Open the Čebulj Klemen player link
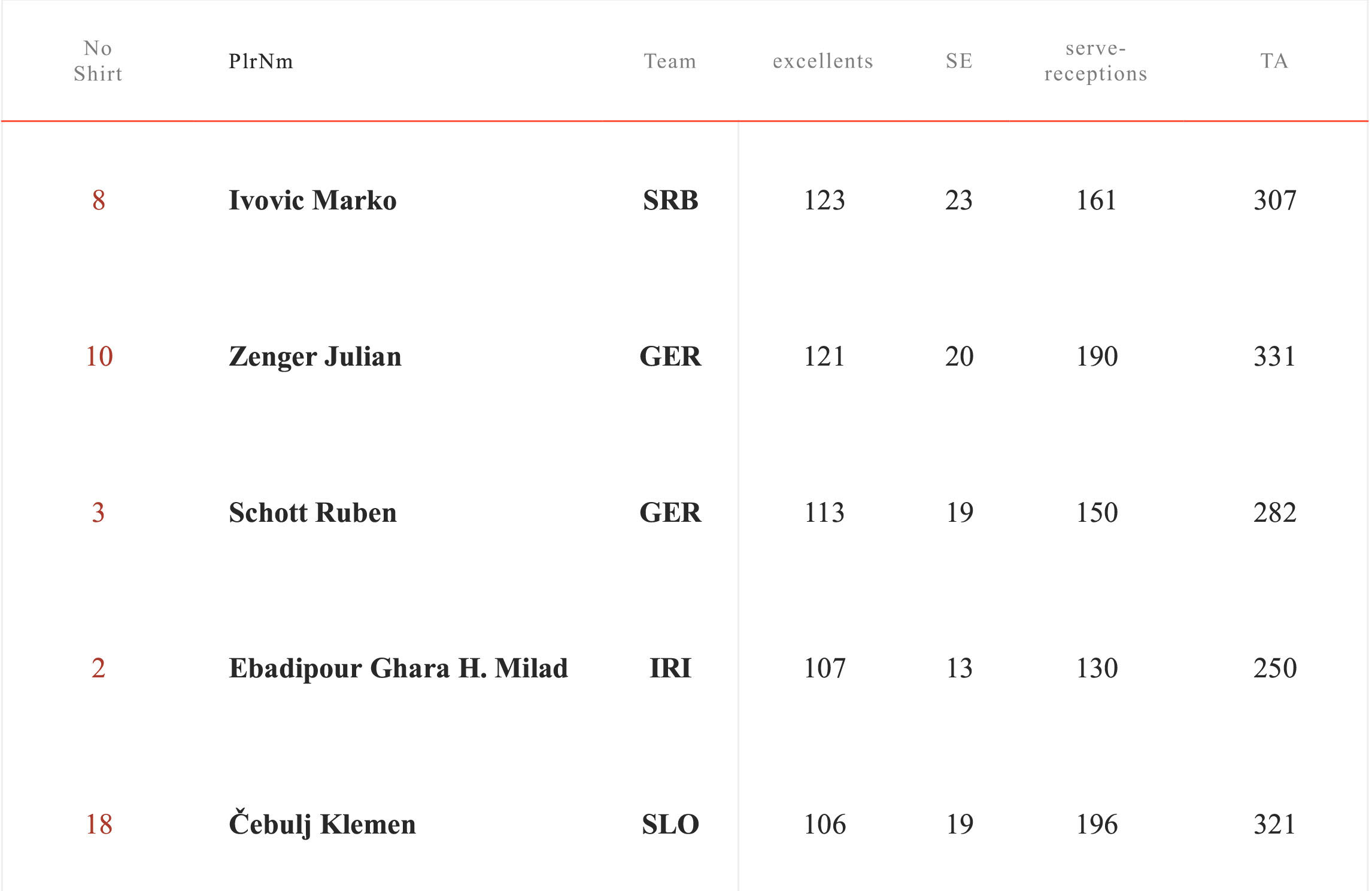The width and height of the screenshot is (1372, 891). point(322,824)
